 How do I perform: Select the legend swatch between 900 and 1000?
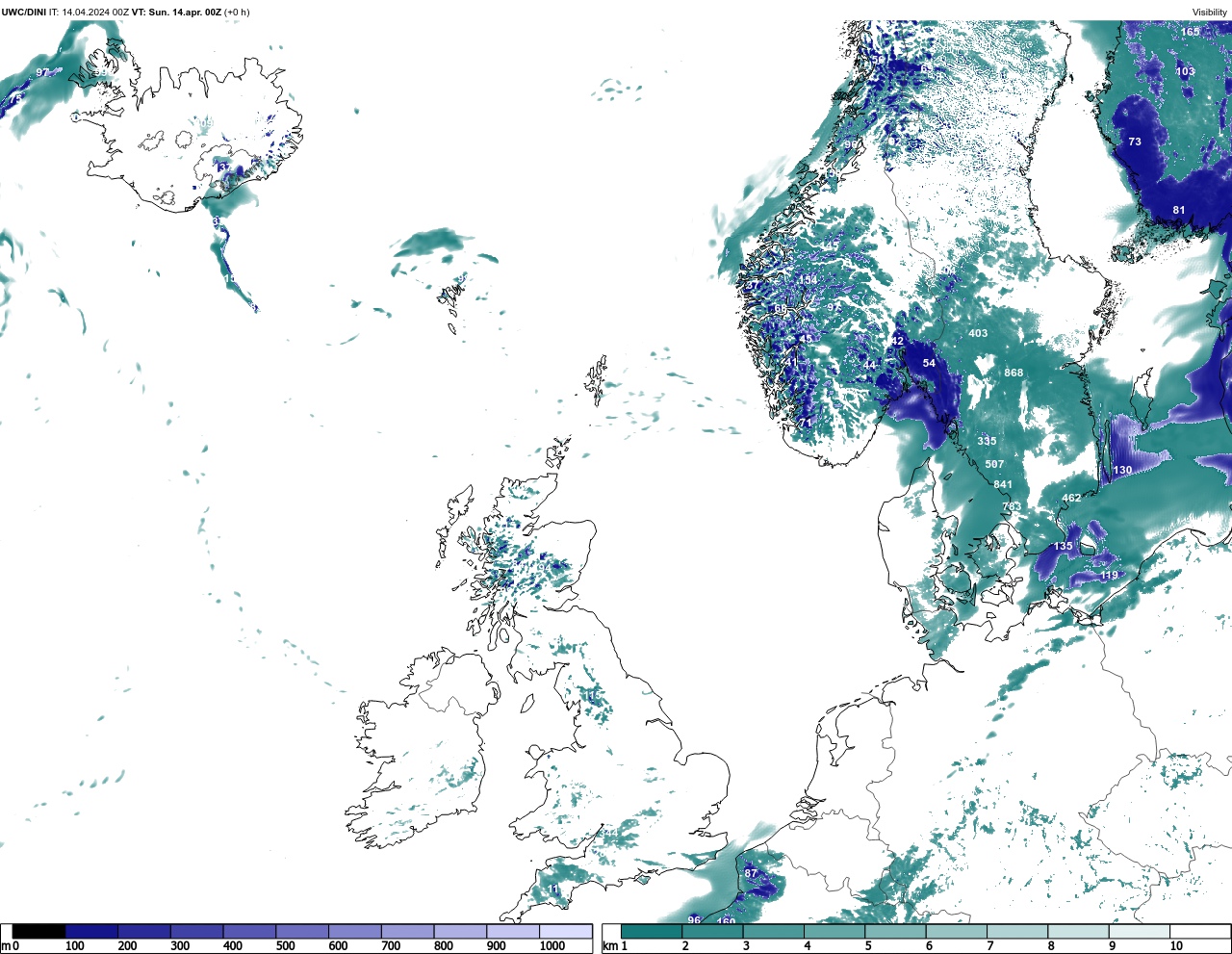(x=513, y=931)
